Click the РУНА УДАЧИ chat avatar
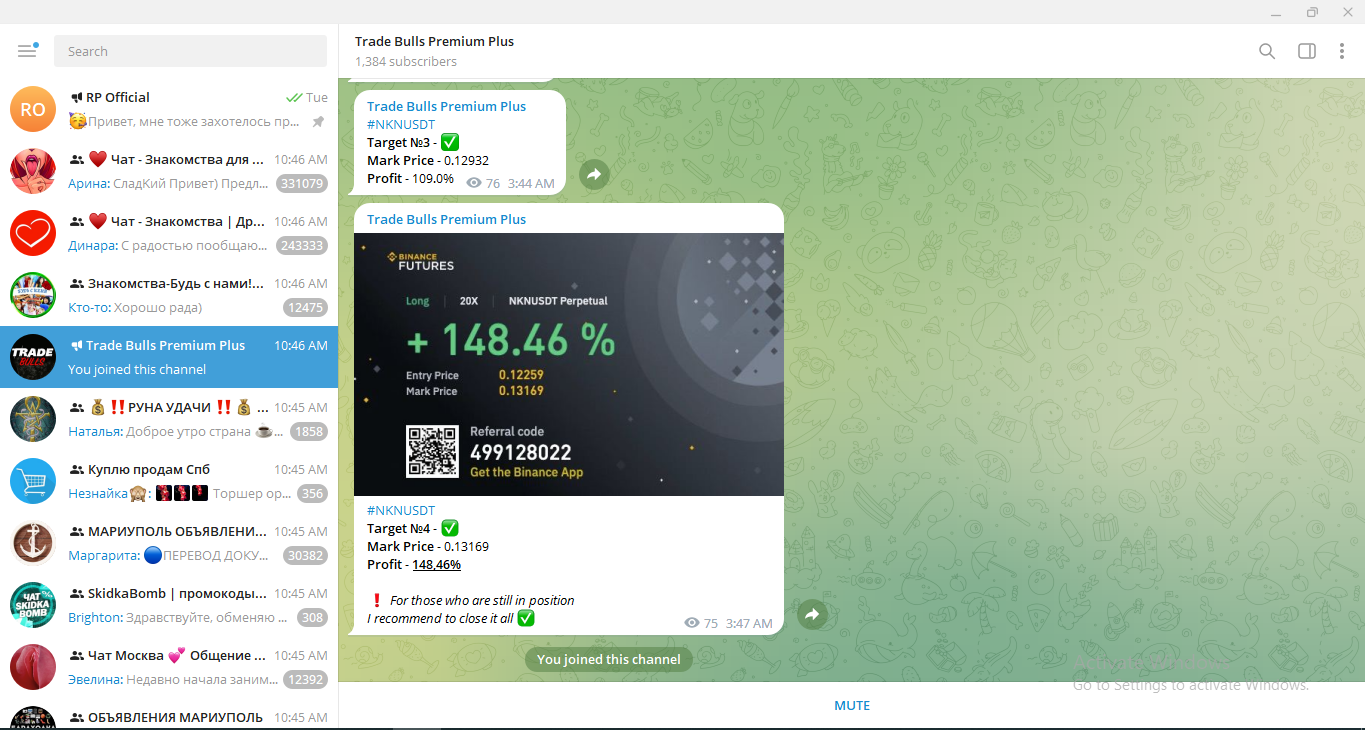Image resolution: width=1365 pixels, height=730 pixels. click(x=33, y=419)
